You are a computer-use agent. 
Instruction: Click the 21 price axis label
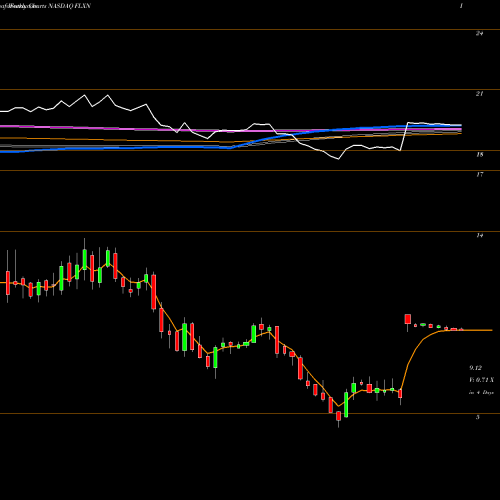[x=479, y=94]
